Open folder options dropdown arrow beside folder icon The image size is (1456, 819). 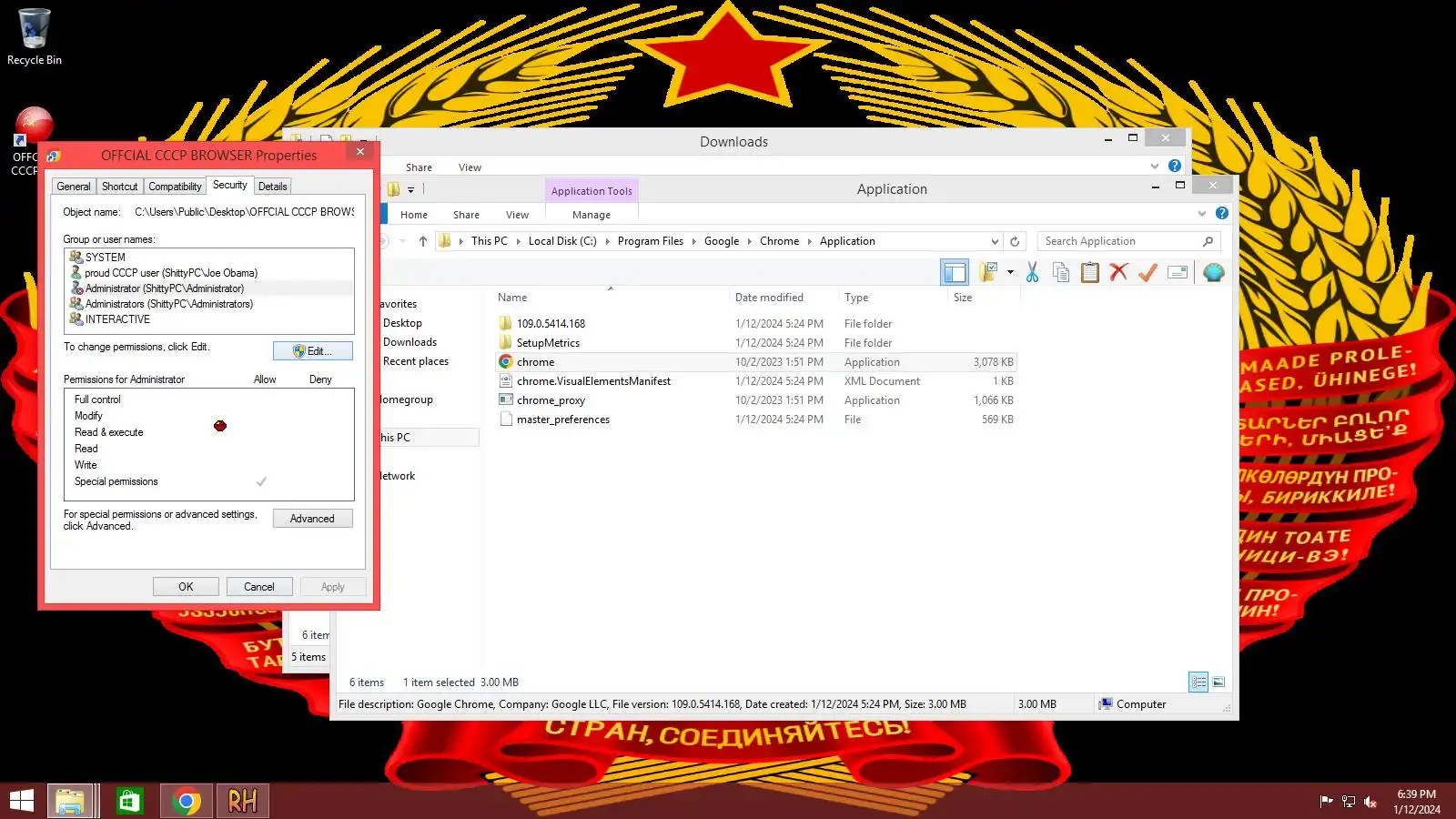point(1010,272)
